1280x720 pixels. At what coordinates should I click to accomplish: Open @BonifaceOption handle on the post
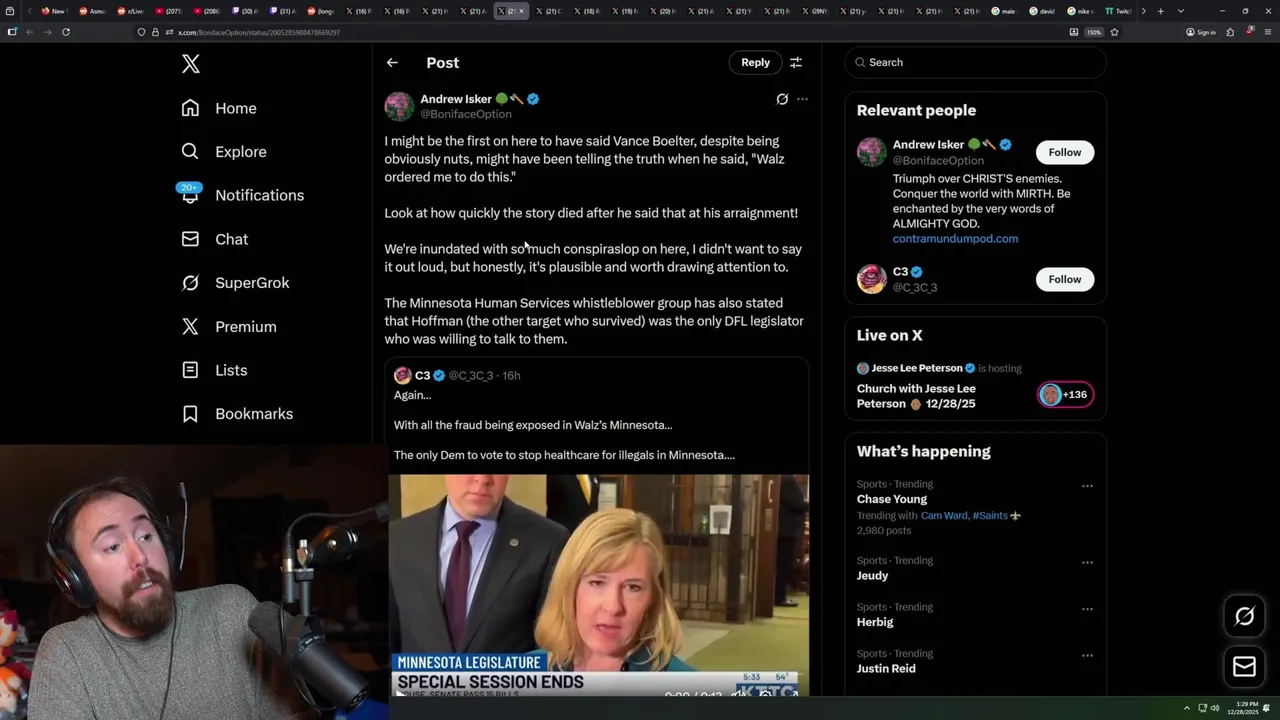pyautogui.click(x=466, y=114)
